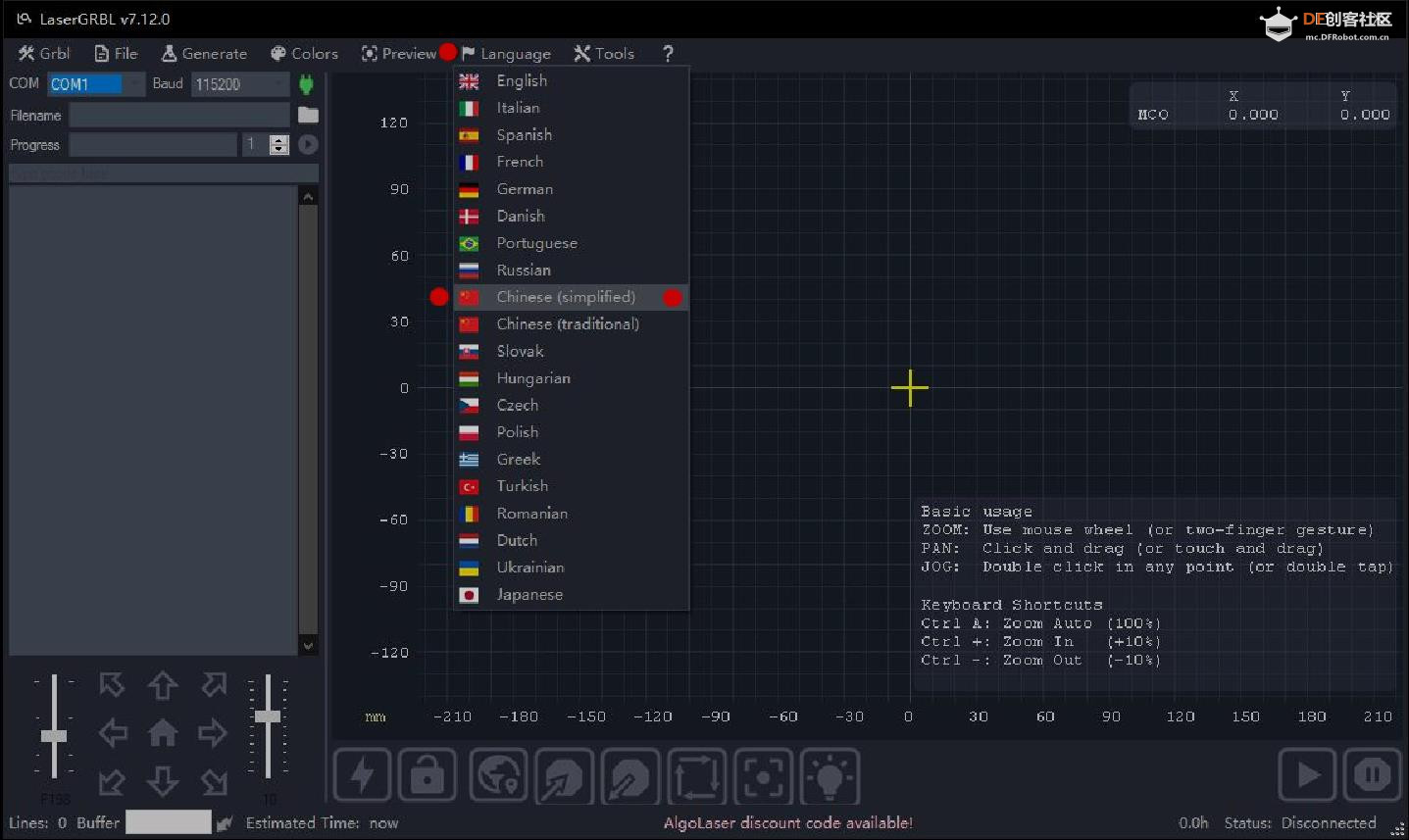The width and height of the screenshot is (1409, 840).
Task: Pick Greek language
Action: [x=572, y=459]
